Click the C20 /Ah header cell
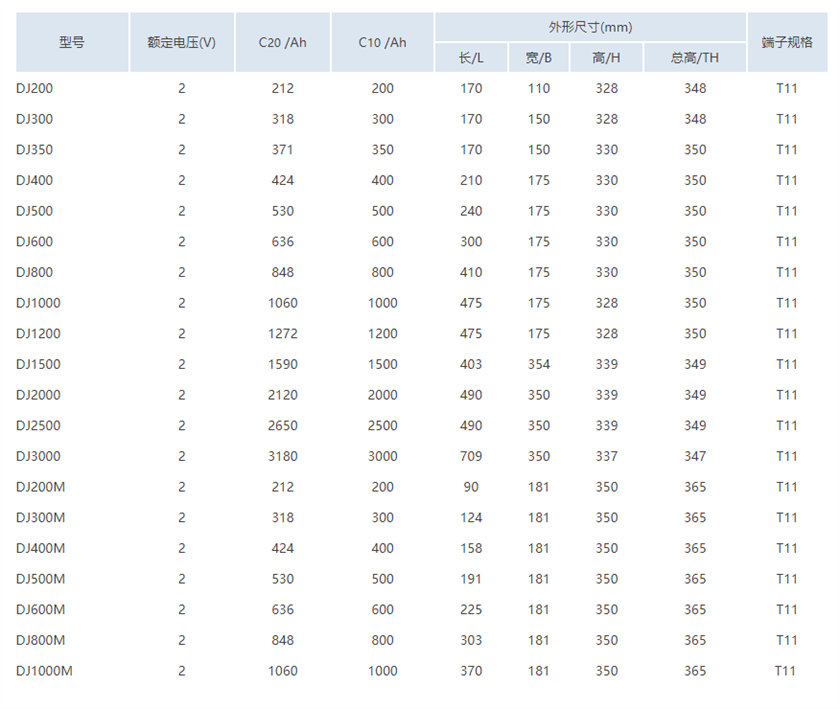This screenshot has width=840, height=709. pyautogui.click(x=282, y=42)
